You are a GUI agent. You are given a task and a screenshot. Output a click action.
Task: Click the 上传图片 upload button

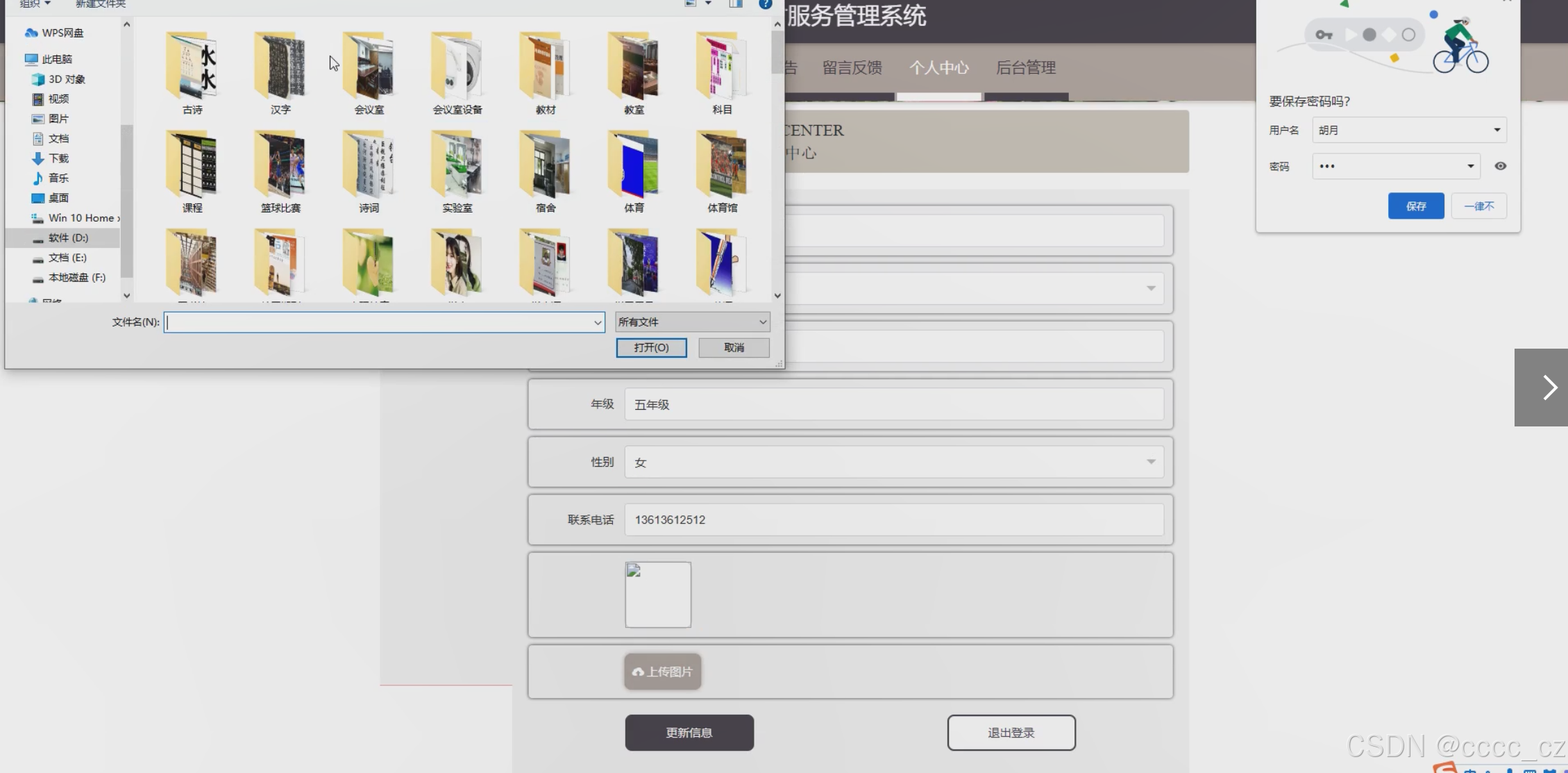(662, 672)
